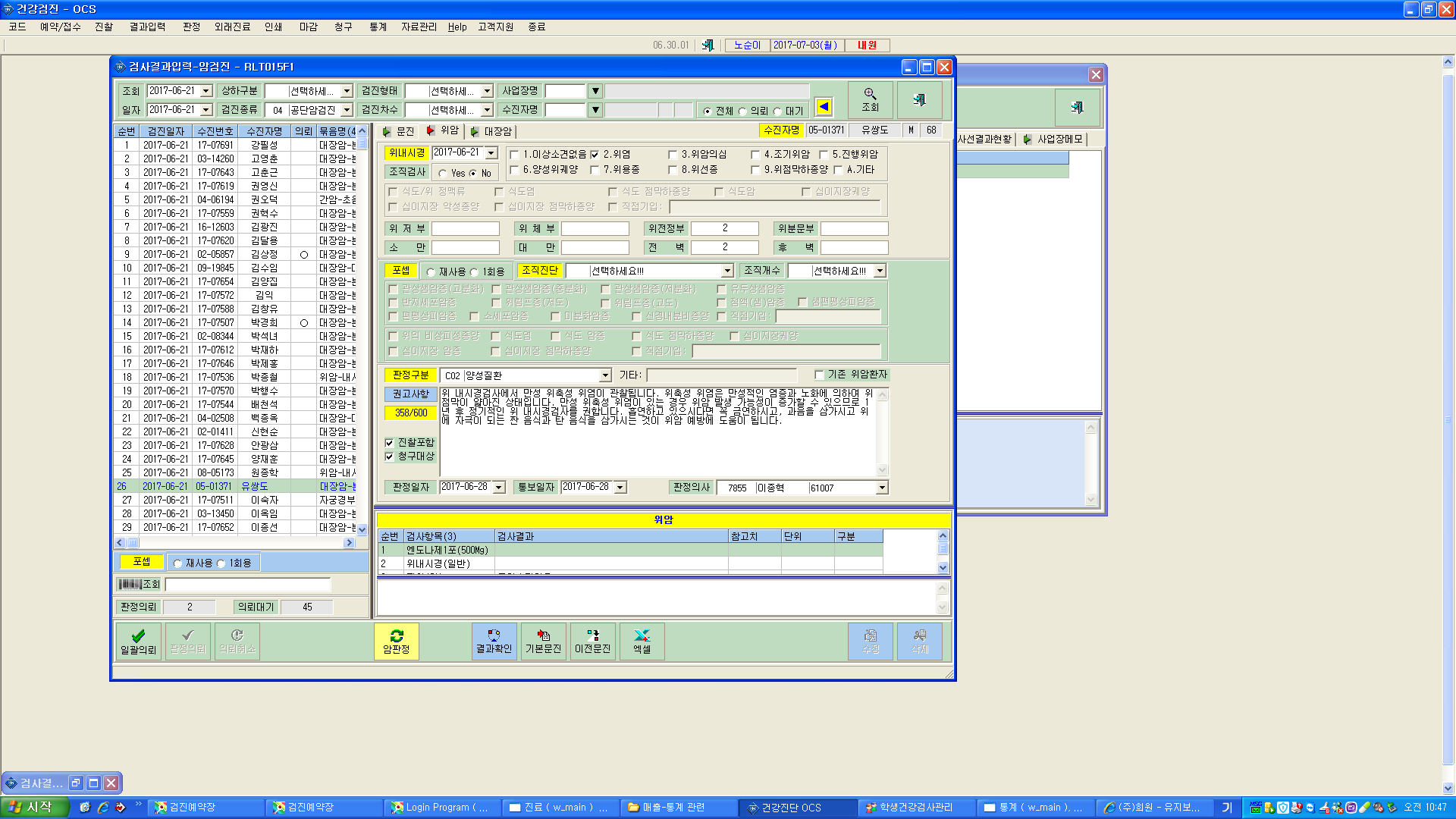
Task: Click the 기본문진 icon button
Action: (543, 642)
